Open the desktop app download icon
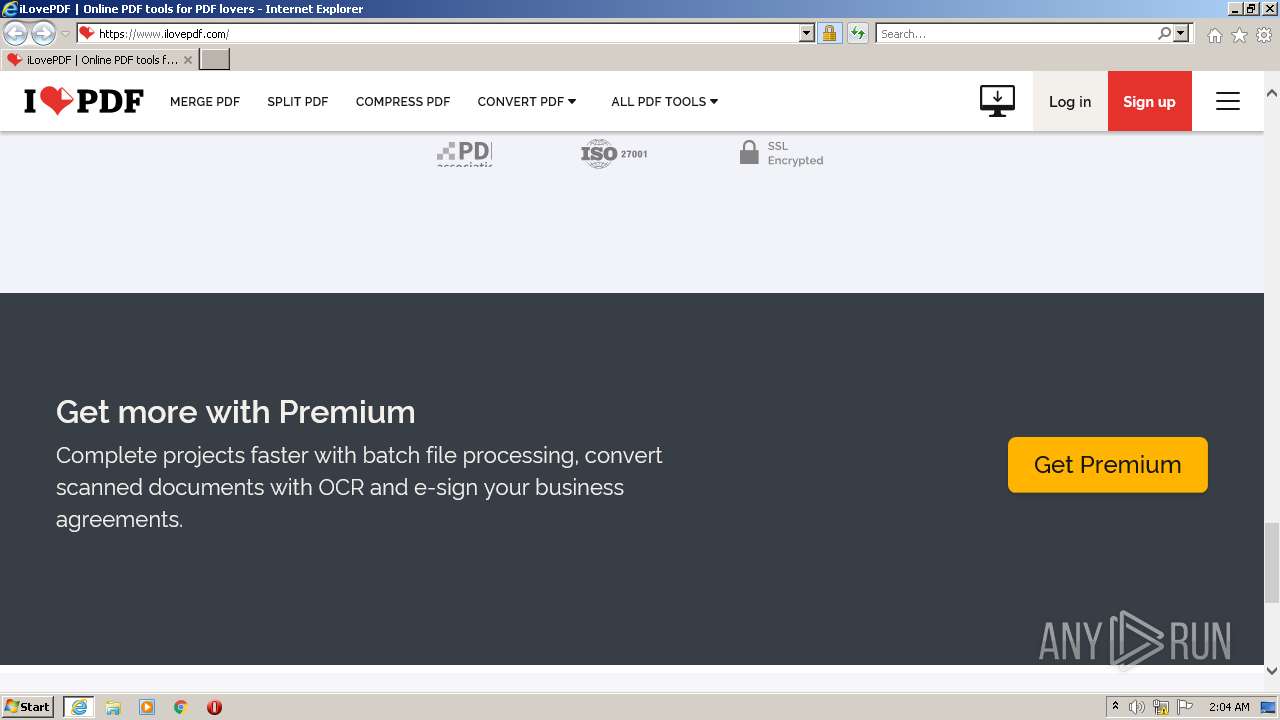Image resolution: width=1280 pixels, height=720 pixels. coord(997,101)
